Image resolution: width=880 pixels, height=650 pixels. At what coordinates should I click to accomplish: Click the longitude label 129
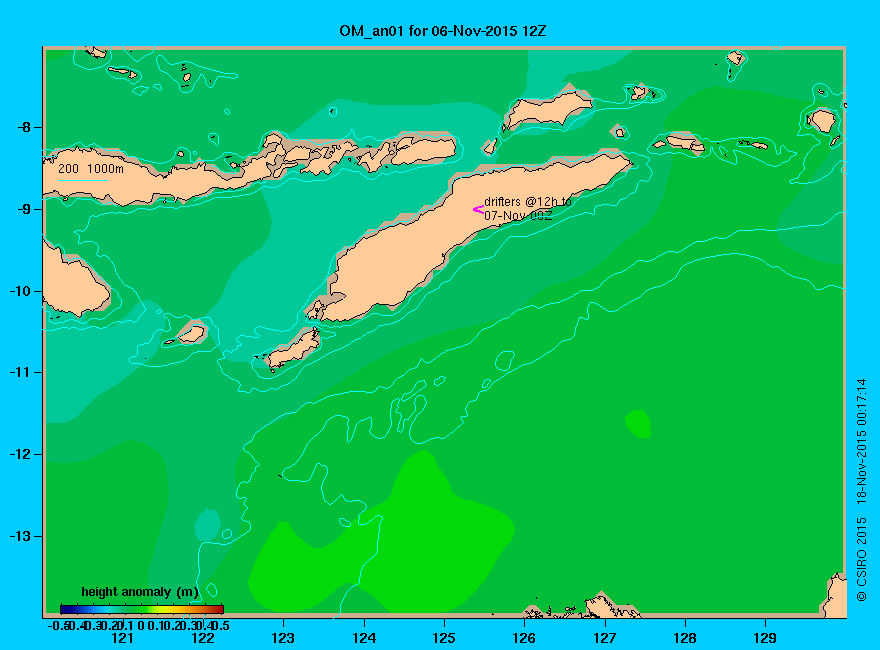(x=765, y=638)
